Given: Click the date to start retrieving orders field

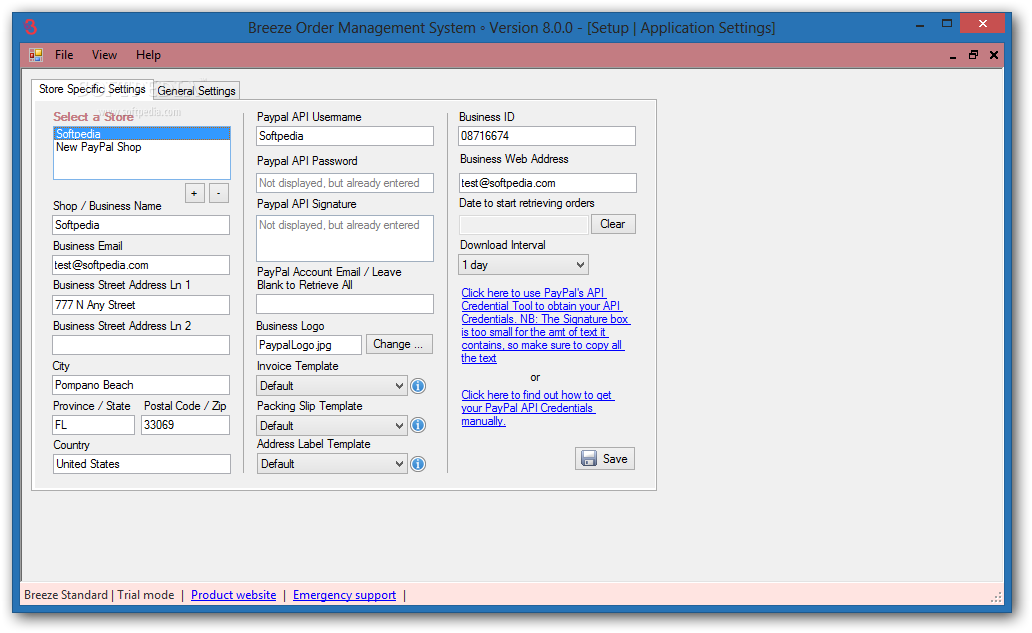Looking at the screenshot, I should pos(524,224).
